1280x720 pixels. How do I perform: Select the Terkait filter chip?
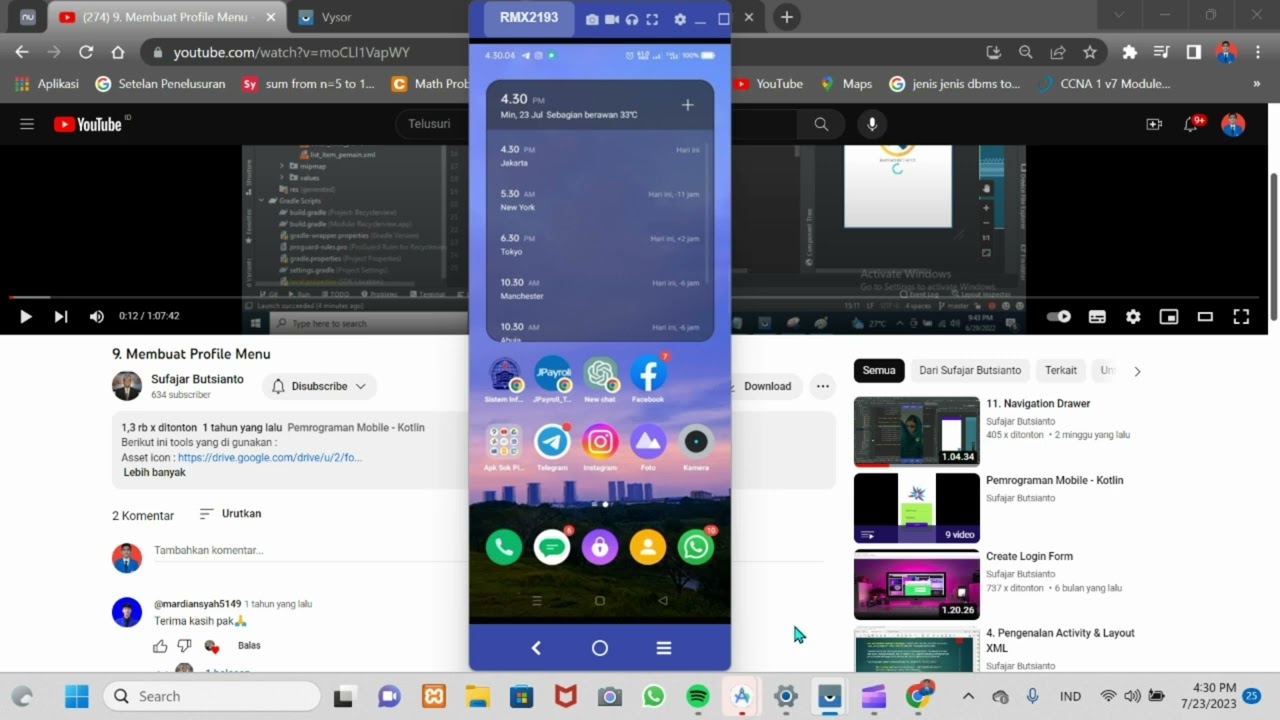click(1061, 370)
